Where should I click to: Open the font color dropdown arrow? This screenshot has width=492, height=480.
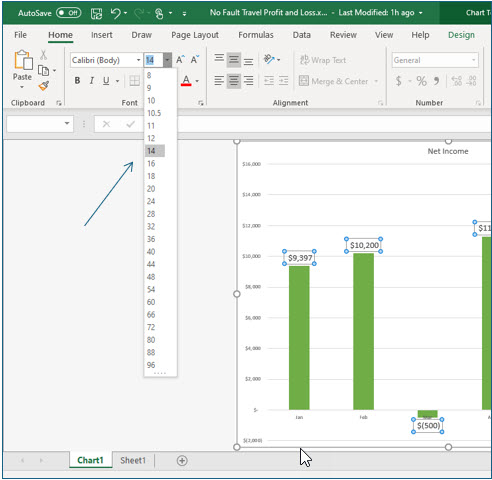[197, 81]
